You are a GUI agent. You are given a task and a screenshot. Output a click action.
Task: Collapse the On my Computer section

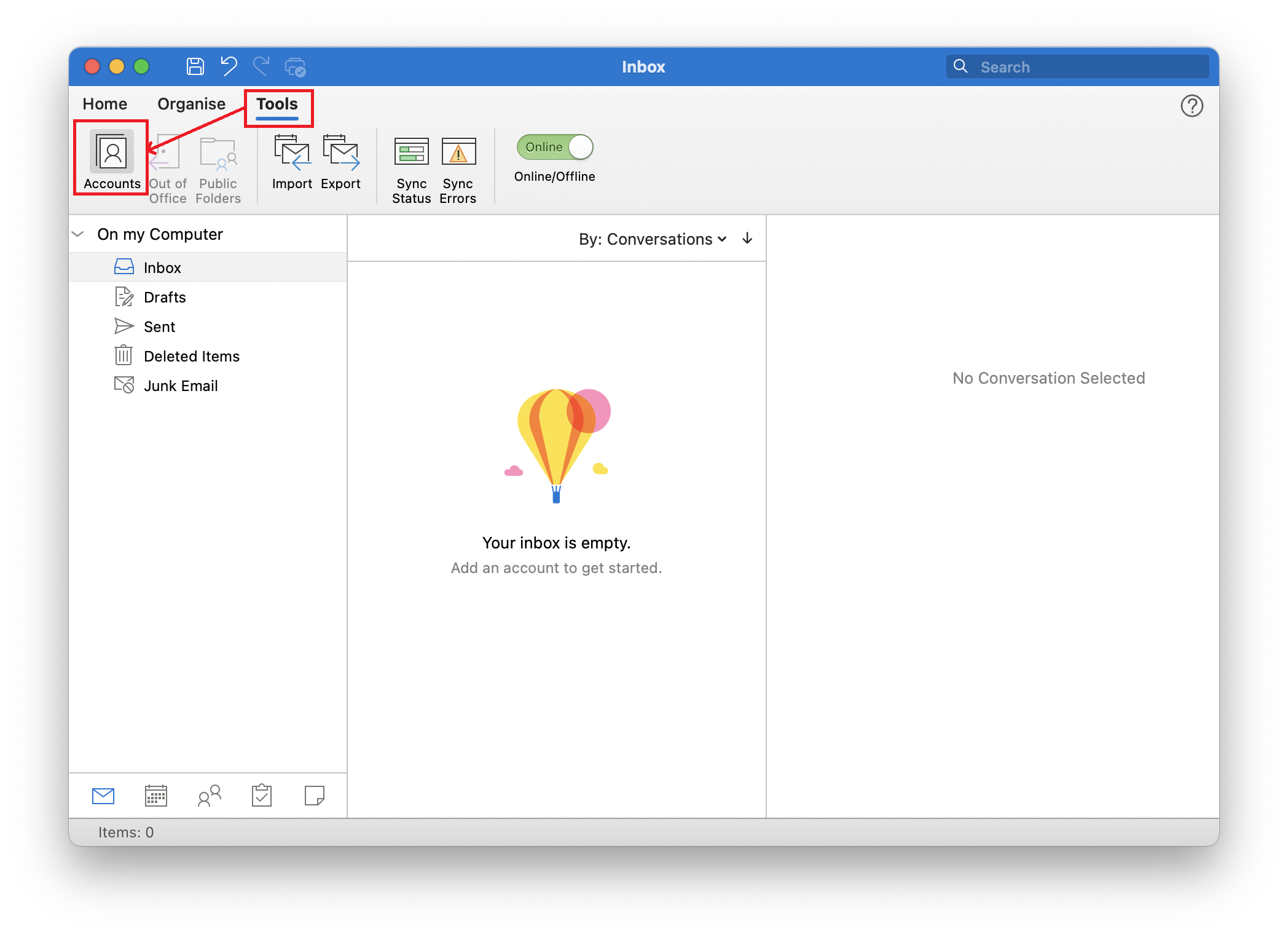77,234
